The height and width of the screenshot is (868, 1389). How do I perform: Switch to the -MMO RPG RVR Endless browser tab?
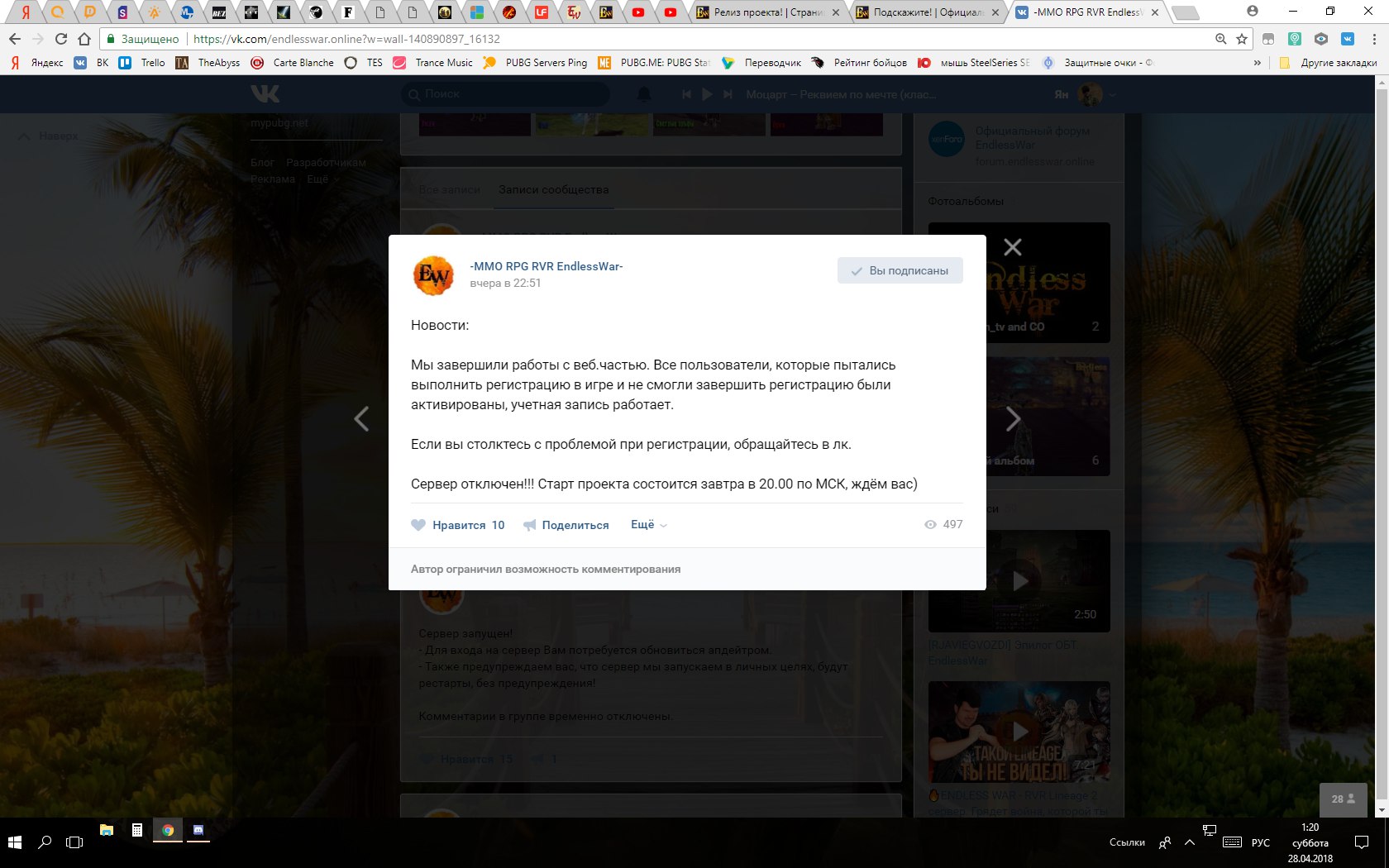tap(1088, 12)
